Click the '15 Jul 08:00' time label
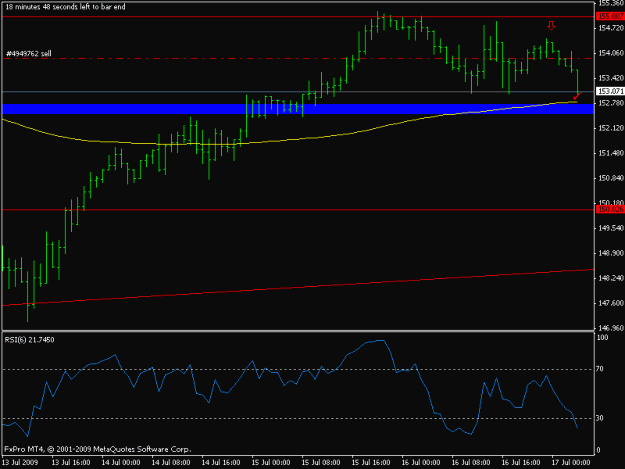 (x=321, y=462)
